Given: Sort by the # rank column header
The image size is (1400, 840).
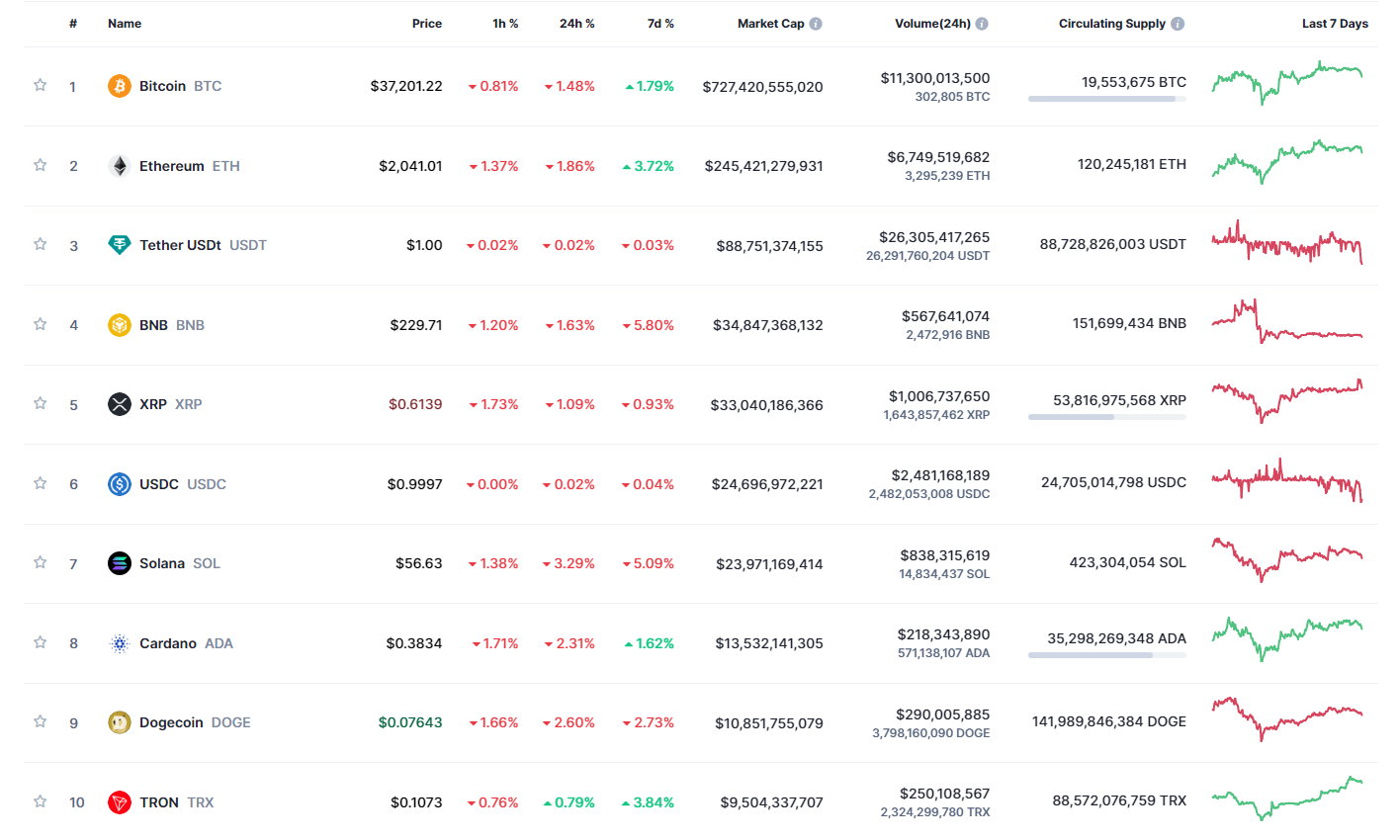Looking at the screenshot, I should coord(73,24).
